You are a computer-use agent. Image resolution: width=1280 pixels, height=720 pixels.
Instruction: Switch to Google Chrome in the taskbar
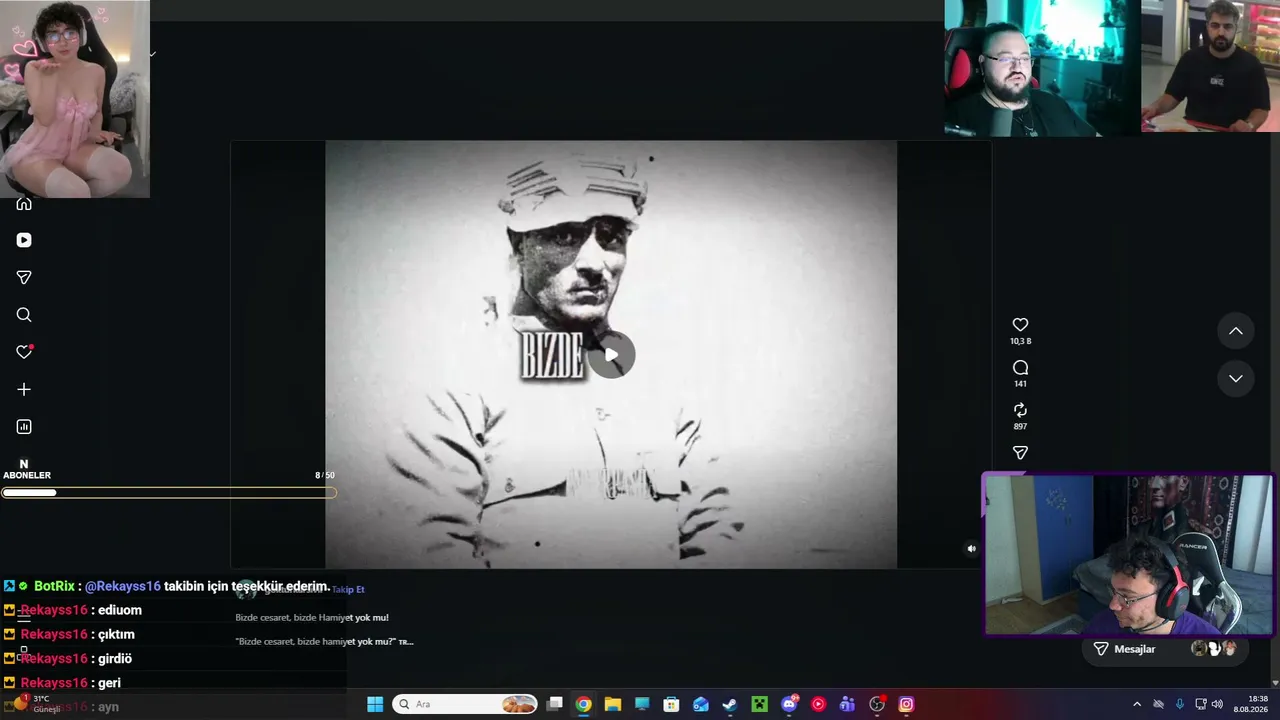point(583,704)
